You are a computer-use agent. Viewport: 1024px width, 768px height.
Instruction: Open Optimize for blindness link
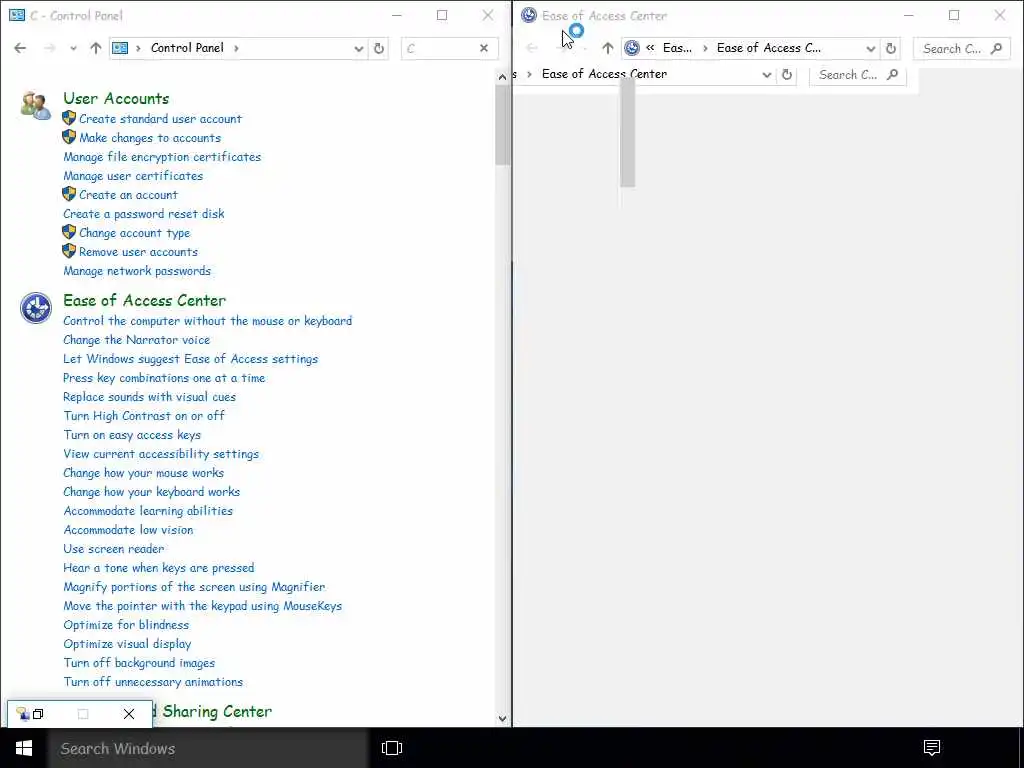tap(126, 624)
